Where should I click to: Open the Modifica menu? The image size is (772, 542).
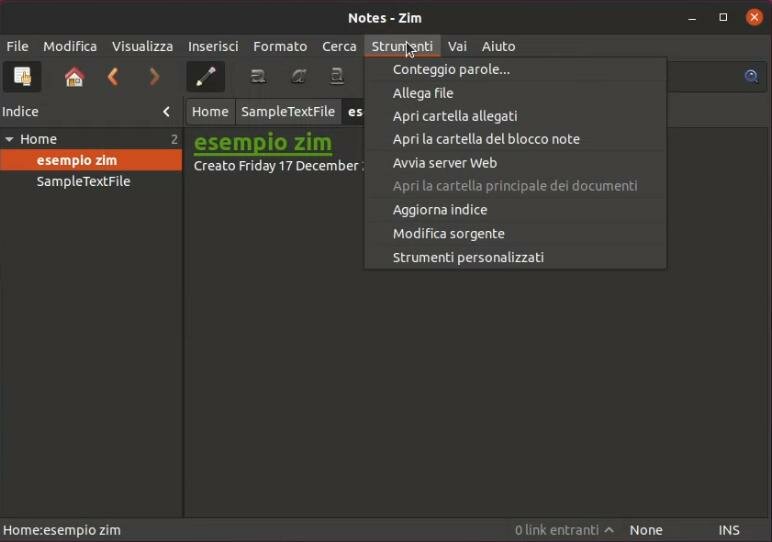pyautogui.click(x=70, y=46)
